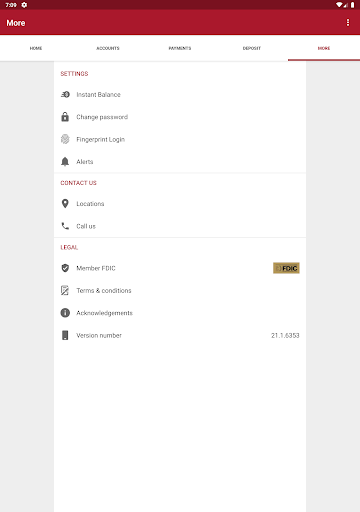Click the gold FDIC logo badge

pos(286,268)
